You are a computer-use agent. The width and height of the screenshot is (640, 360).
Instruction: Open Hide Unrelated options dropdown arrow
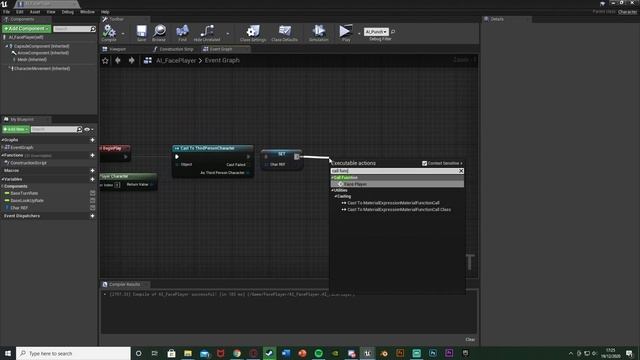[x=227, y=34]
